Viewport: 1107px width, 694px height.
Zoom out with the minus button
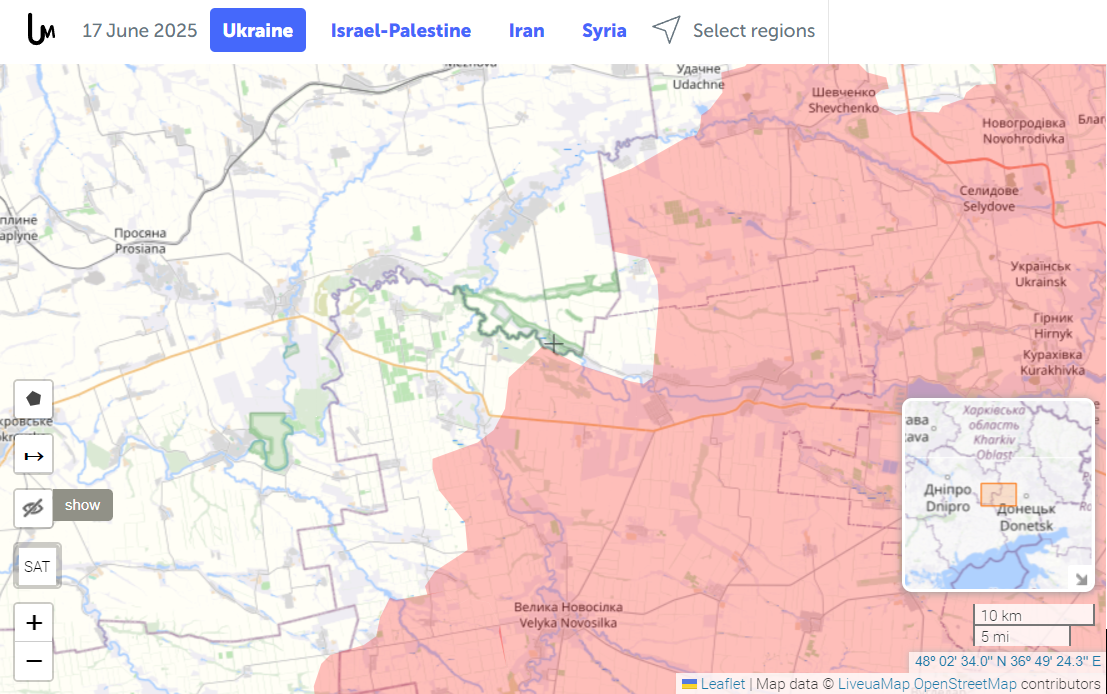(34, 662)
